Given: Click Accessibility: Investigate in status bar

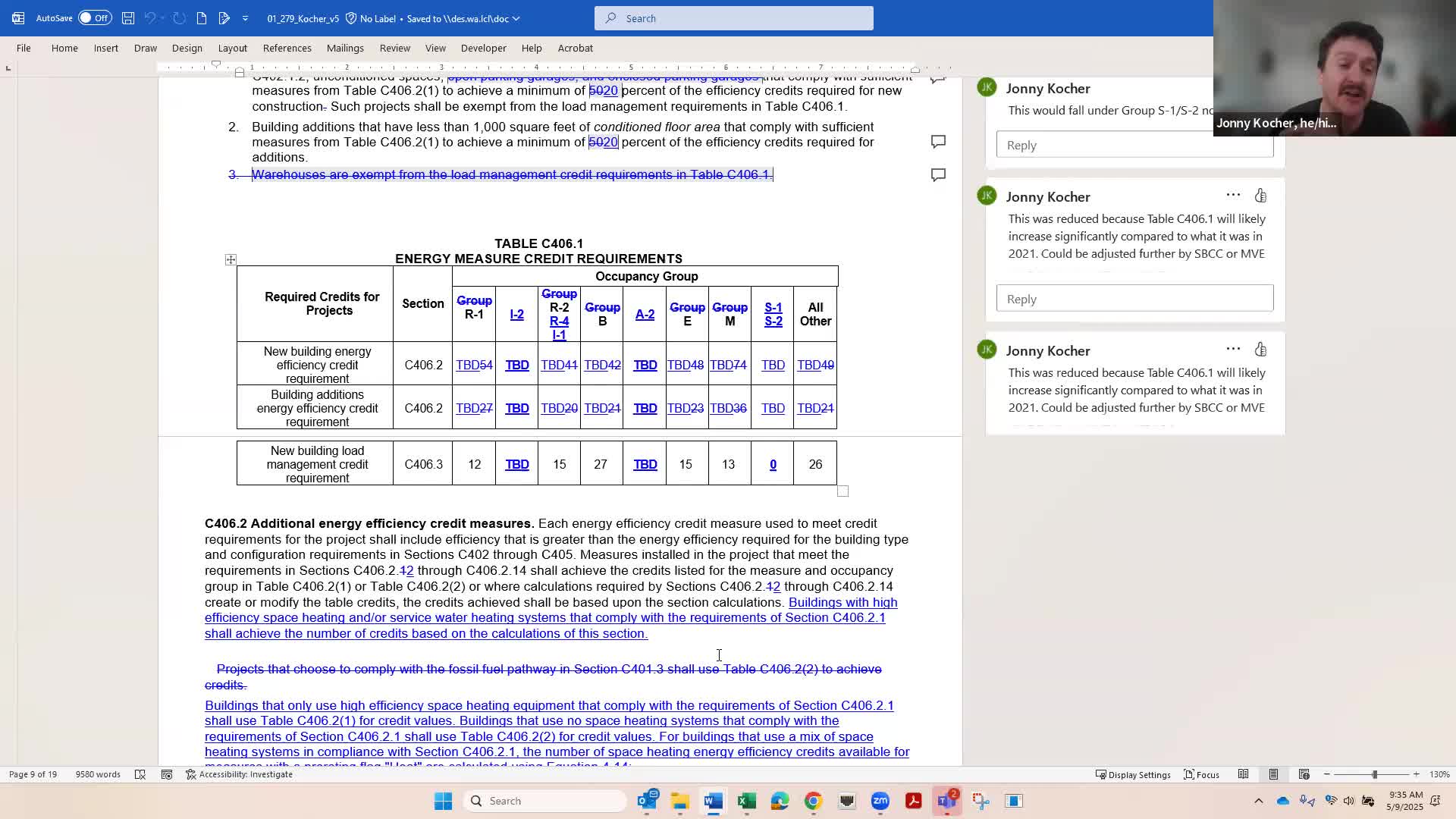Looking at the screenshot, I should [239, 774].
